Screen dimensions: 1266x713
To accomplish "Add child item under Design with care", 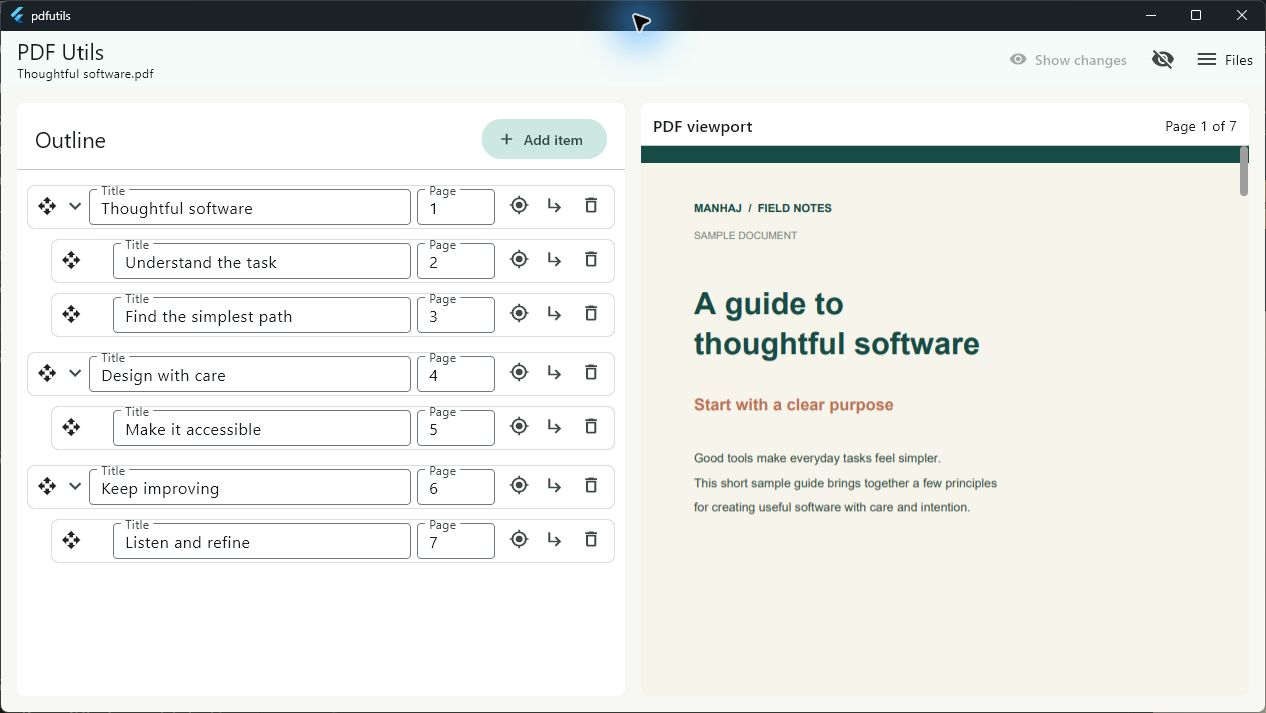I will (554, 373).
